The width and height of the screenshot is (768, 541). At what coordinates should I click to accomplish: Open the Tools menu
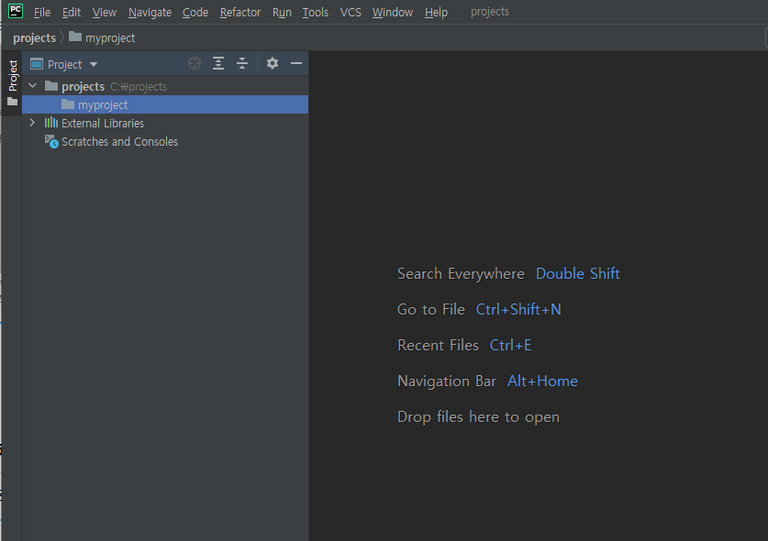pos(315,12)
